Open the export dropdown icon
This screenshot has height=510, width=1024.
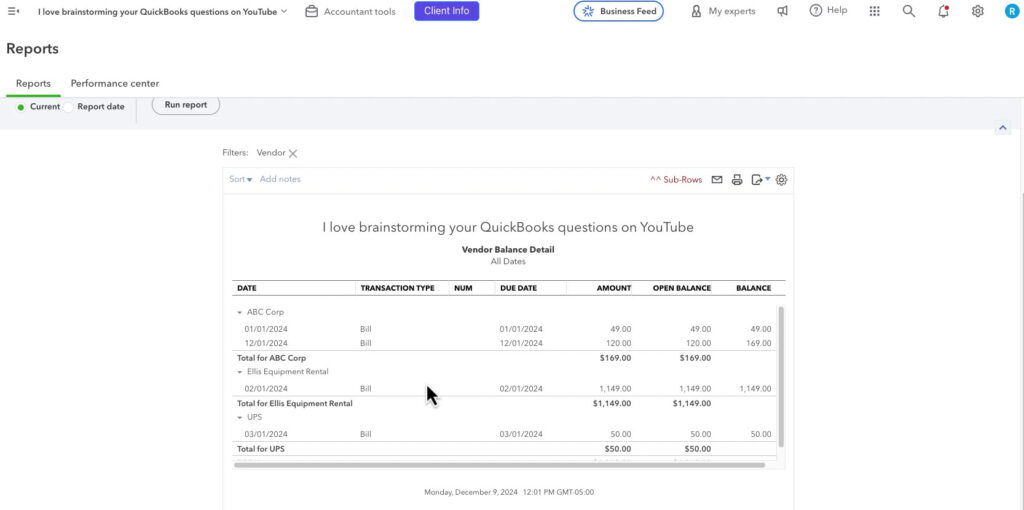point(760,180)
